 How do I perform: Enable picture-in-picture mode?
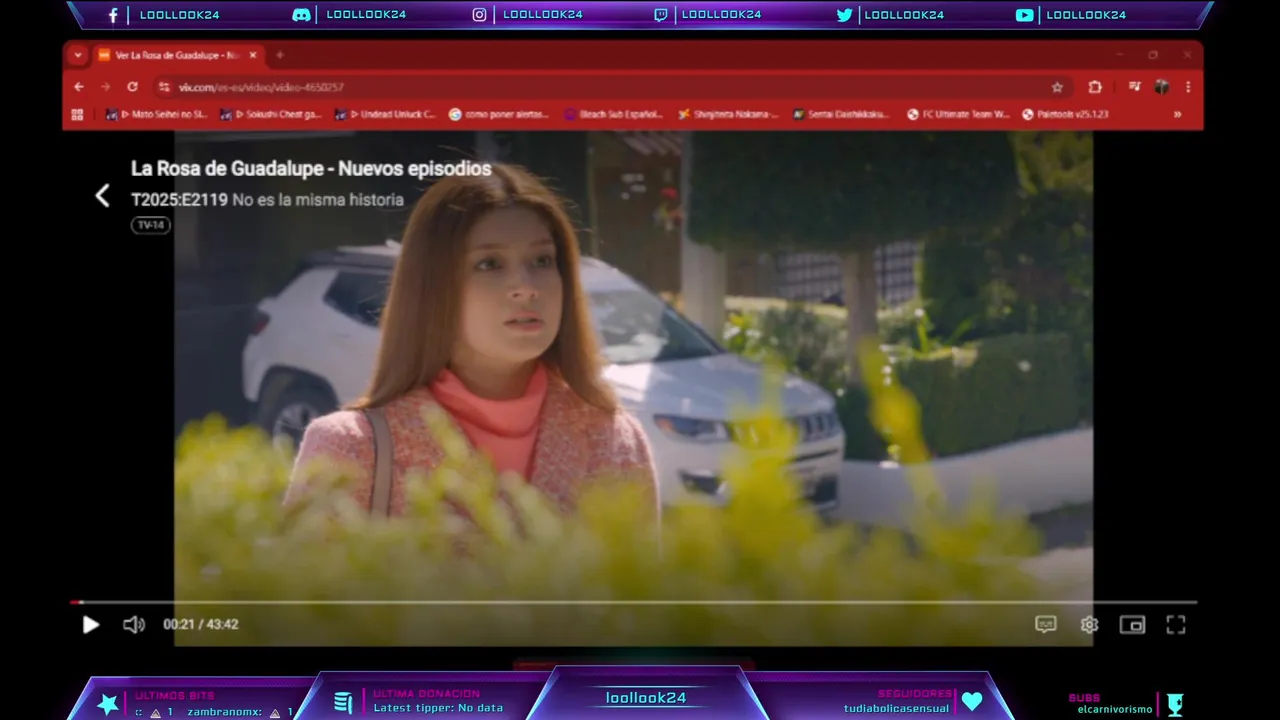click(1132, 625)
